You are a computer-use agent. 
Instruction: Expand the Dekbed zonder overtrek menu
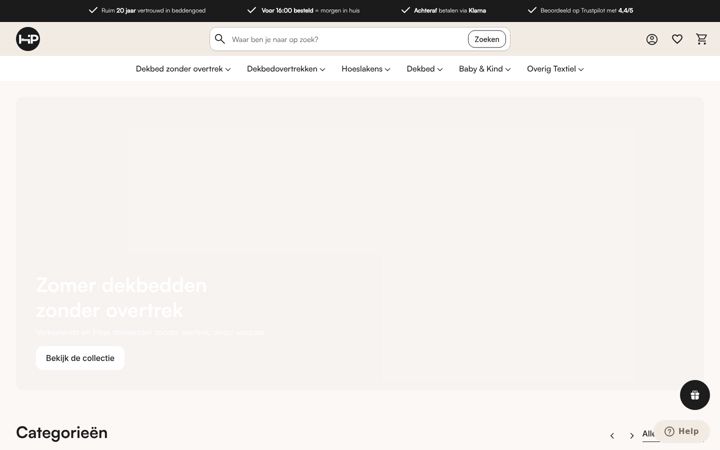coord(183,69)
